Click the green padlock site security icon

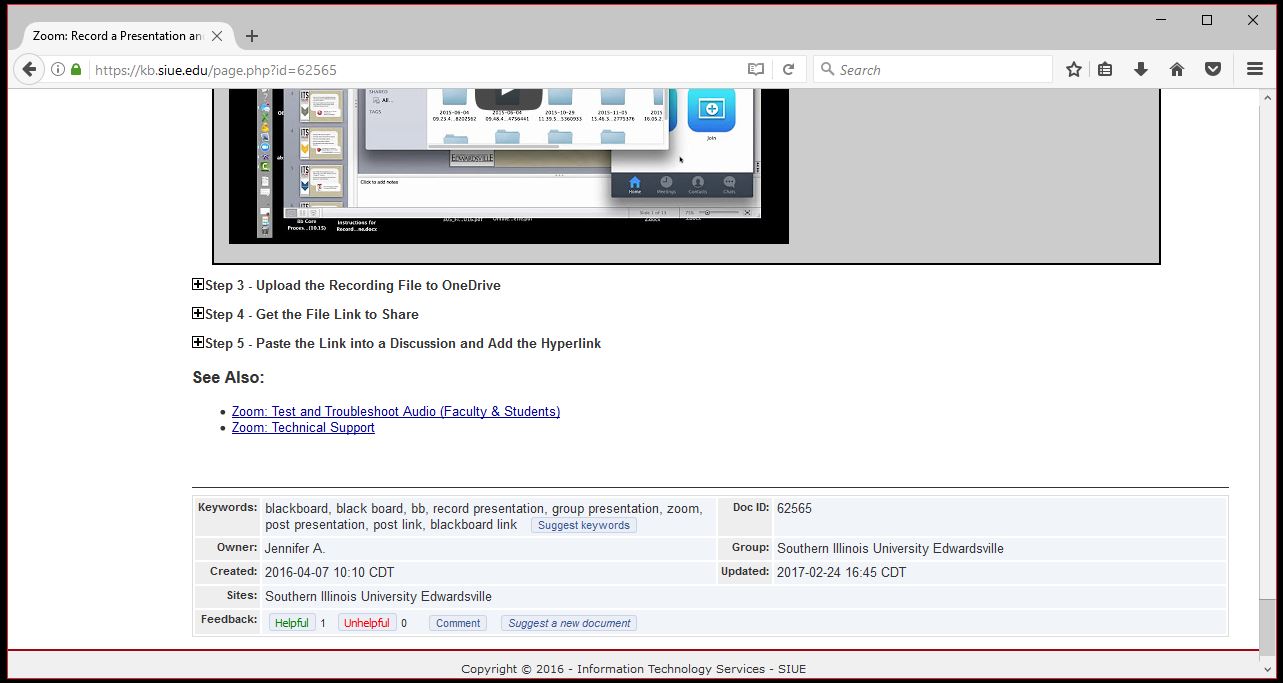coord(76,69)
